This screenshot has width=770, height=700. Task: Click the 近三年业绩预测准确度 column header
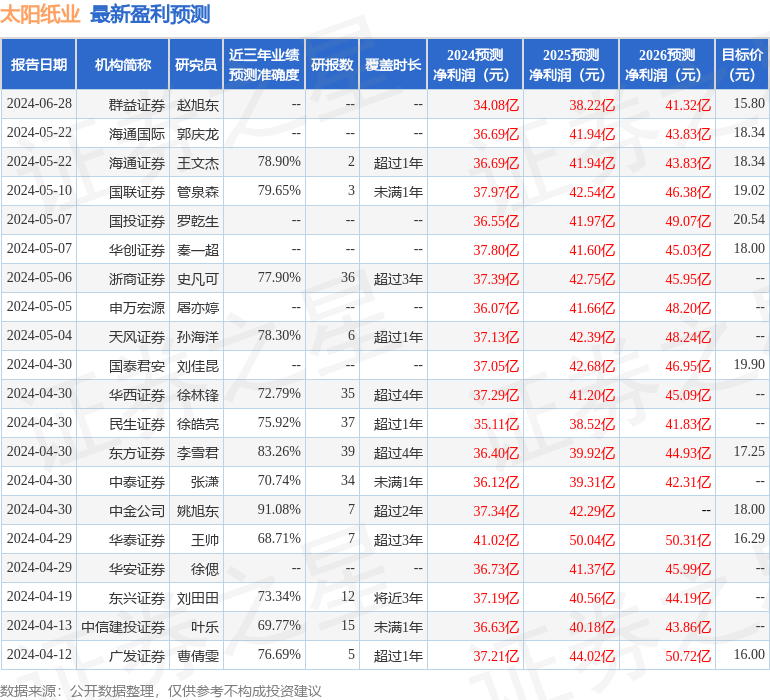(x=264, y=65)
